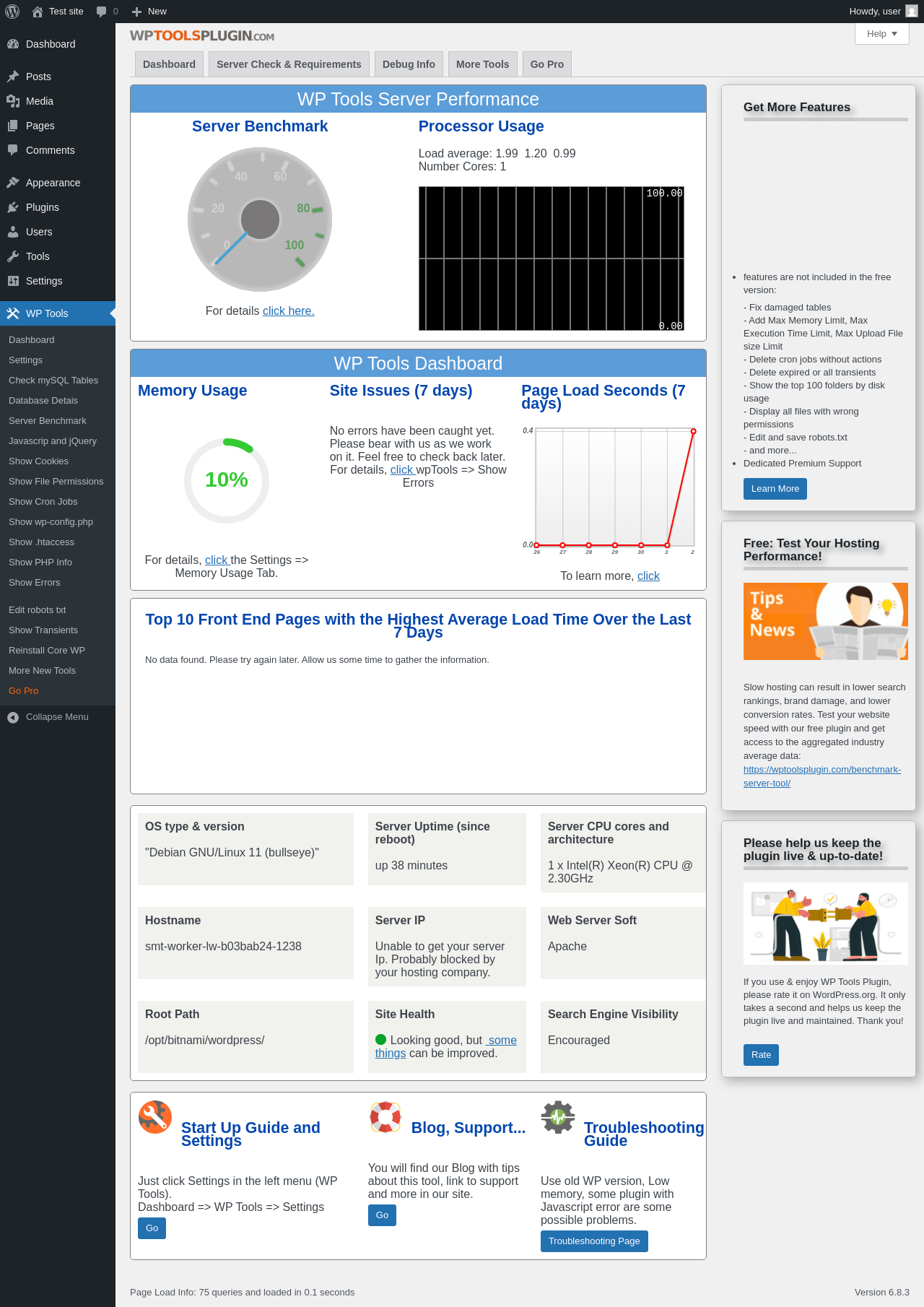The width and height of the screenshot is (924, 1307).
Task: Click the Settings sliders icon
Action: pyautogui.click(x=13, y=281)
